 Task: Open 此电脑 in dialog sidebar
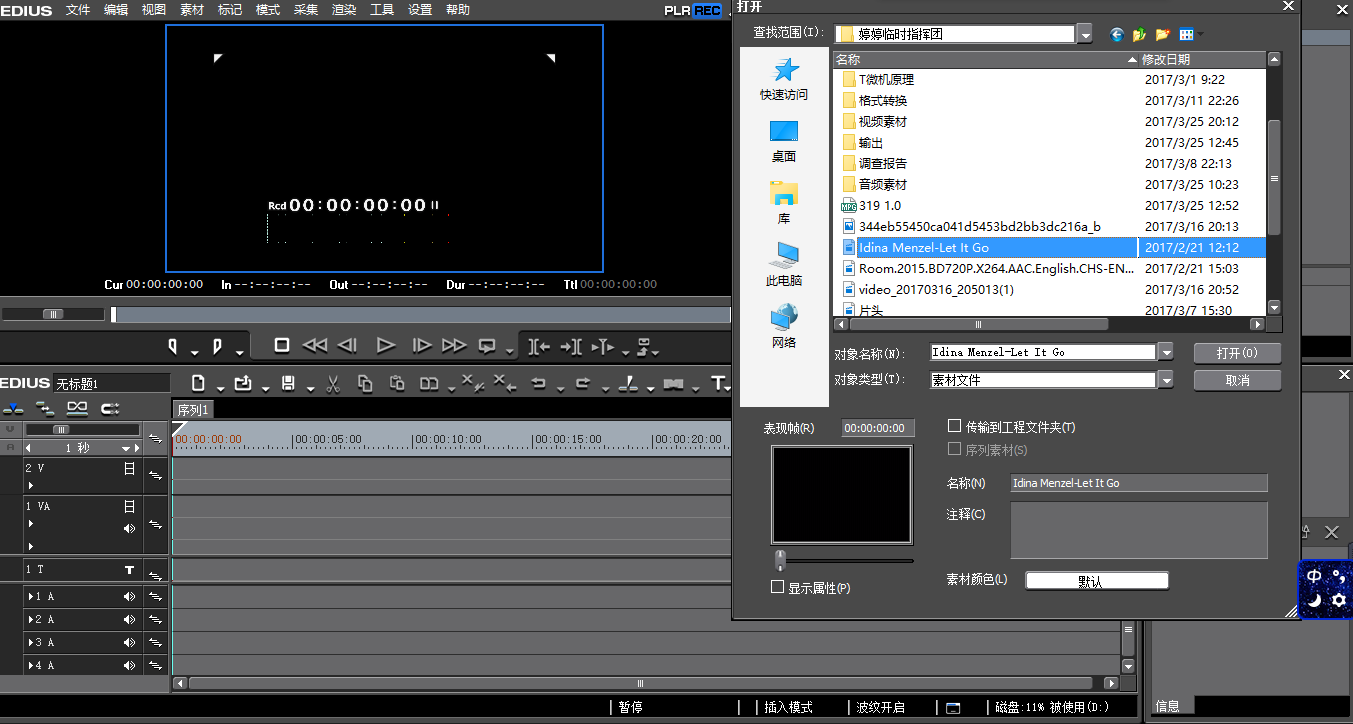[784, 265]
